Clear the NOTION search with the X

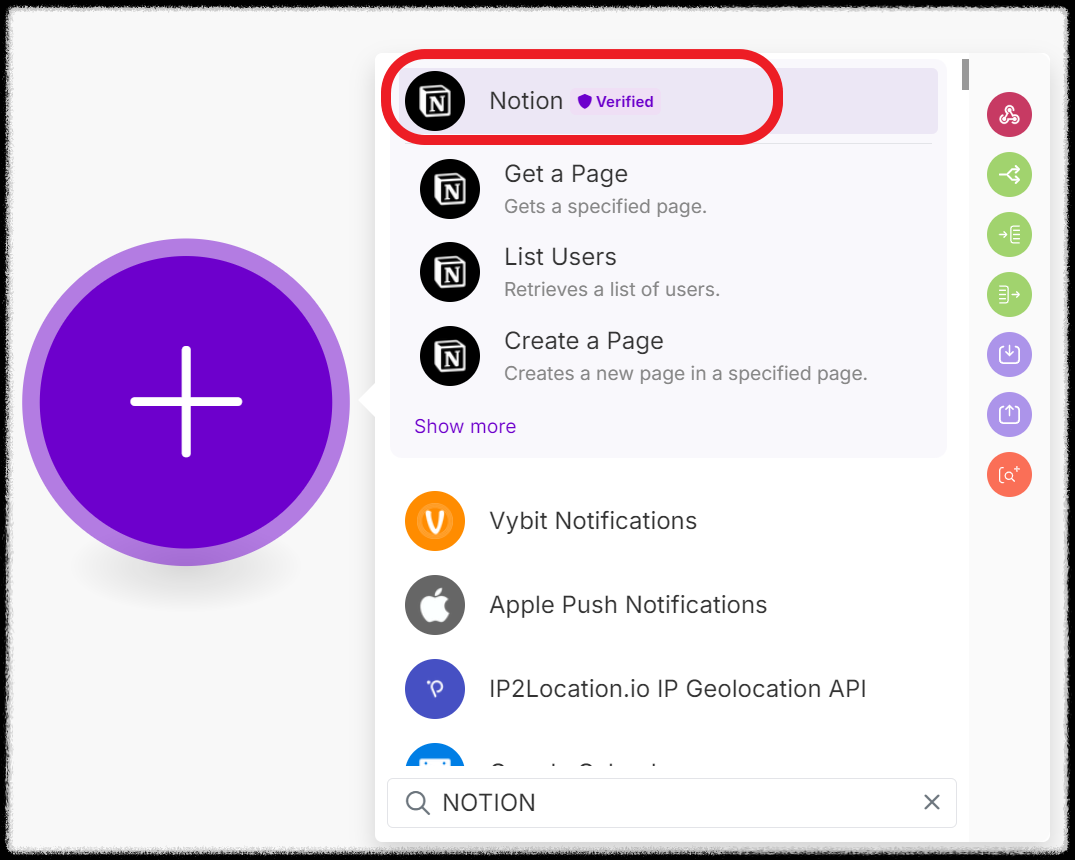931,802
